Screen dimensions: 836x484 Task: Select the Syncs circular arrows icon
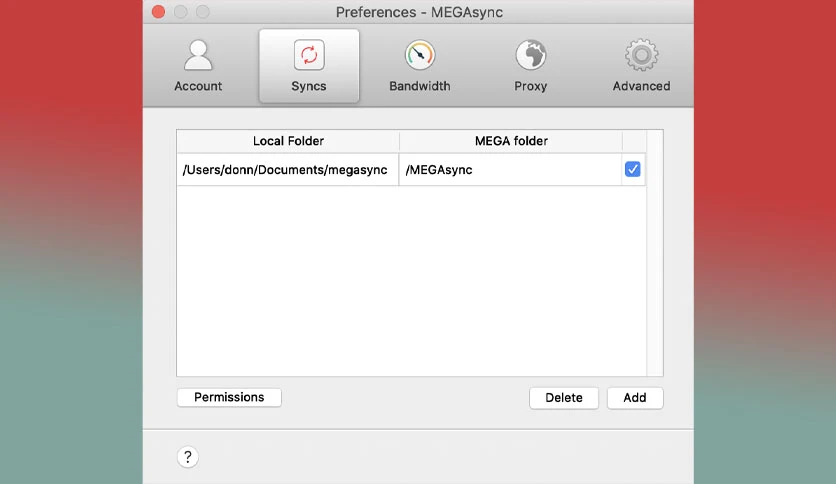309,55
